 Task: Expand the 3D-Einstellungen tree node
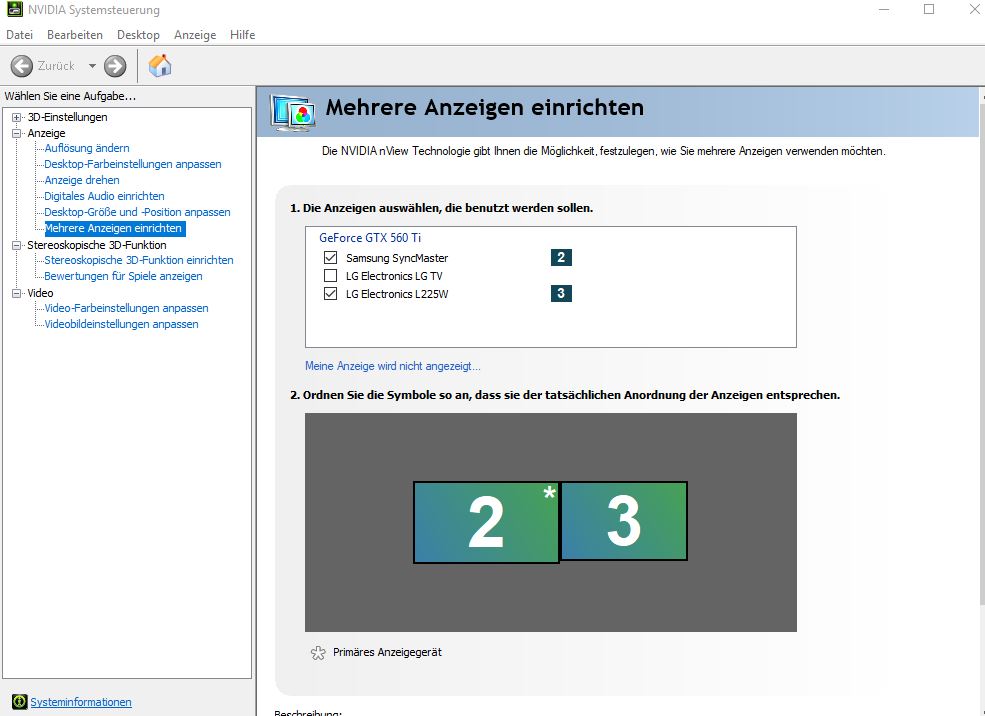coord(17,117)
